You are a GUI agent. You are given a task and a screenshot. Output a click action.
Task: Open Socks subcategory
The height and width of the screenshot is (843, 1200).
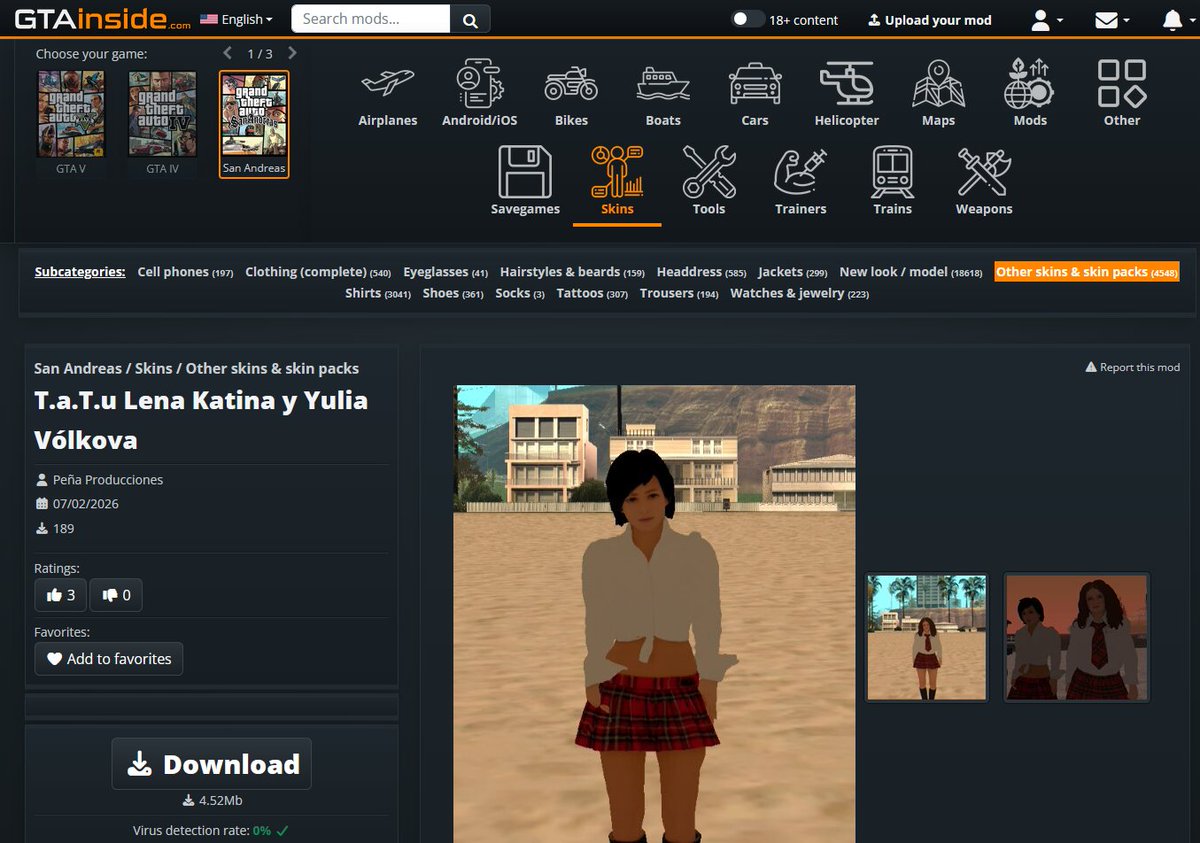click(520, 293)
